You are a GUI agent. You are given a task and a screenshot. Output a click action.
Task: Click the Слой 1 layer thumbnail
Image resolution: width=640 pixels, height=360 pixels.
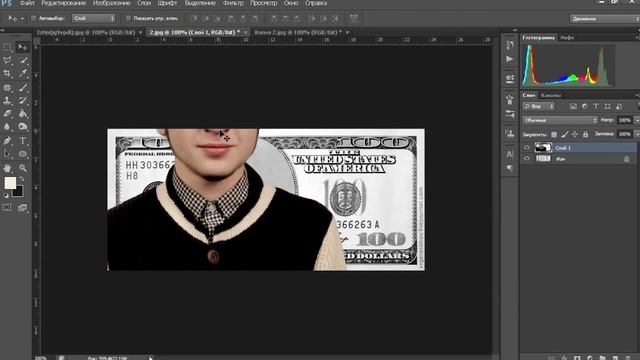tap(543, 148)
